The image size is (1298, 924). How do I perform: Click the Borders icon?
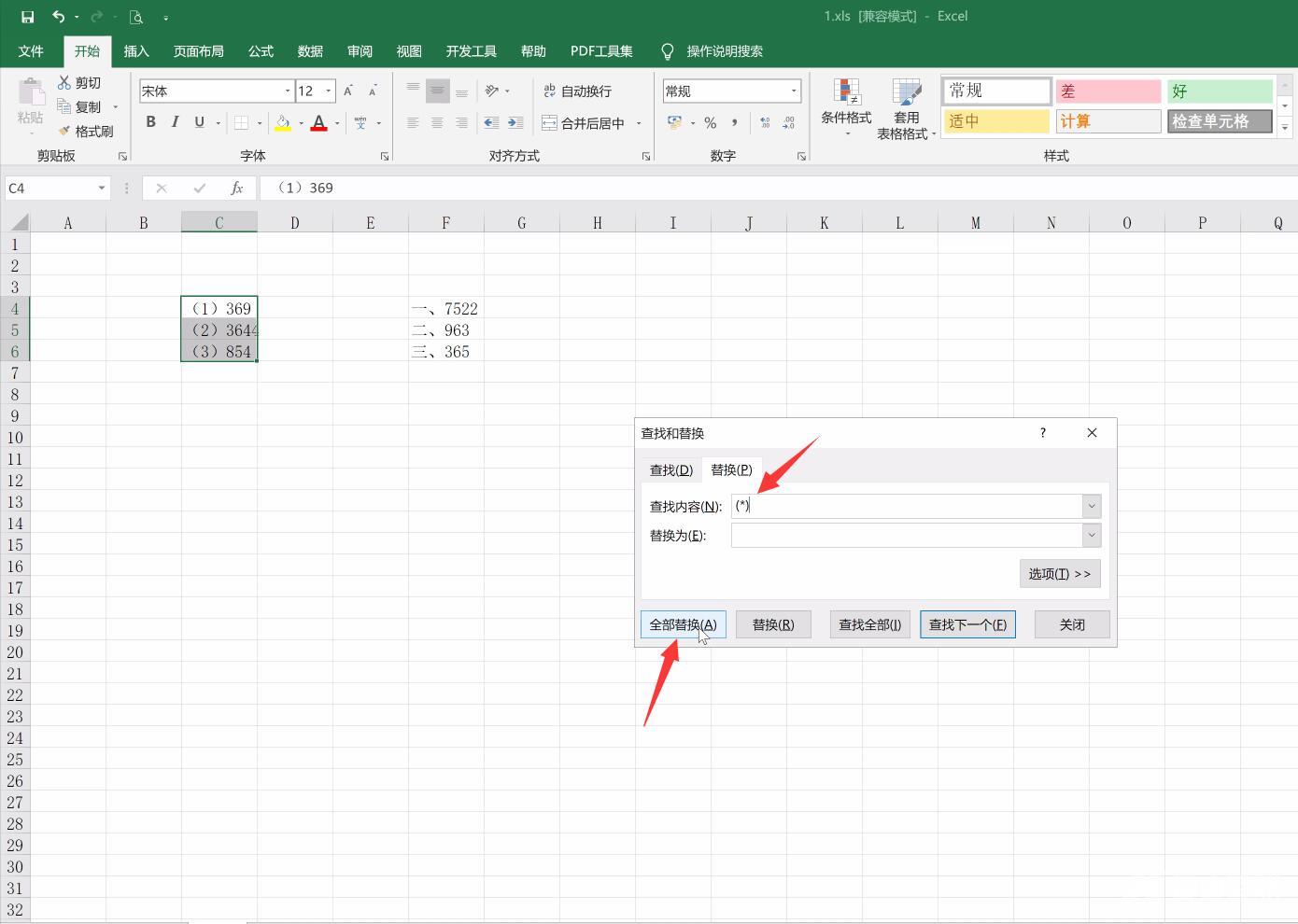click(x=241, y=122)
